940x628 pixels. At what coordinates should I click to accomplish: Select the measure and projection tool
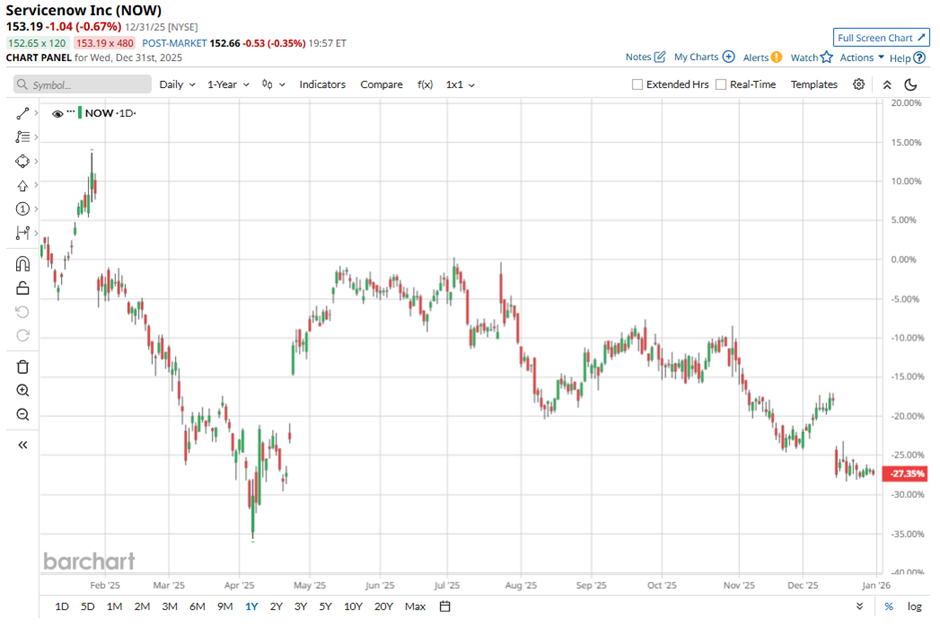(x=22, y=233)
